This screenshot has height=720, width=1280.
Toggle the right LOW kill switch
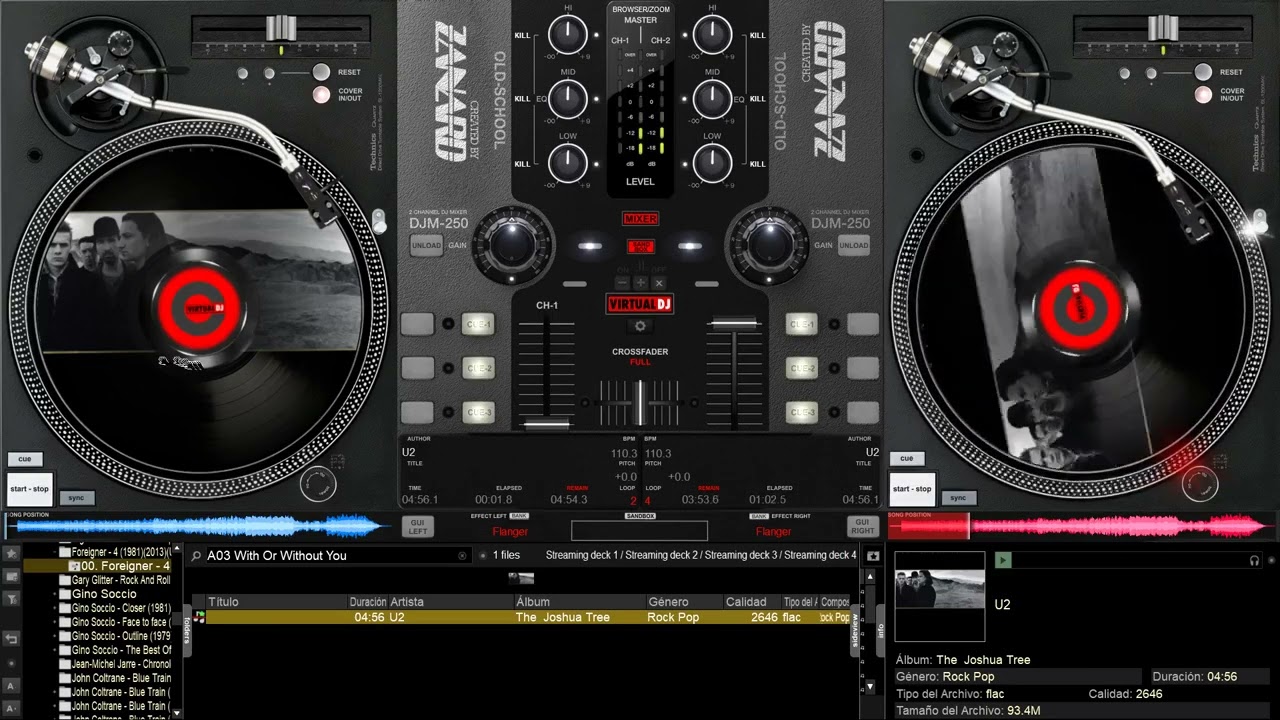click(757, 163)
